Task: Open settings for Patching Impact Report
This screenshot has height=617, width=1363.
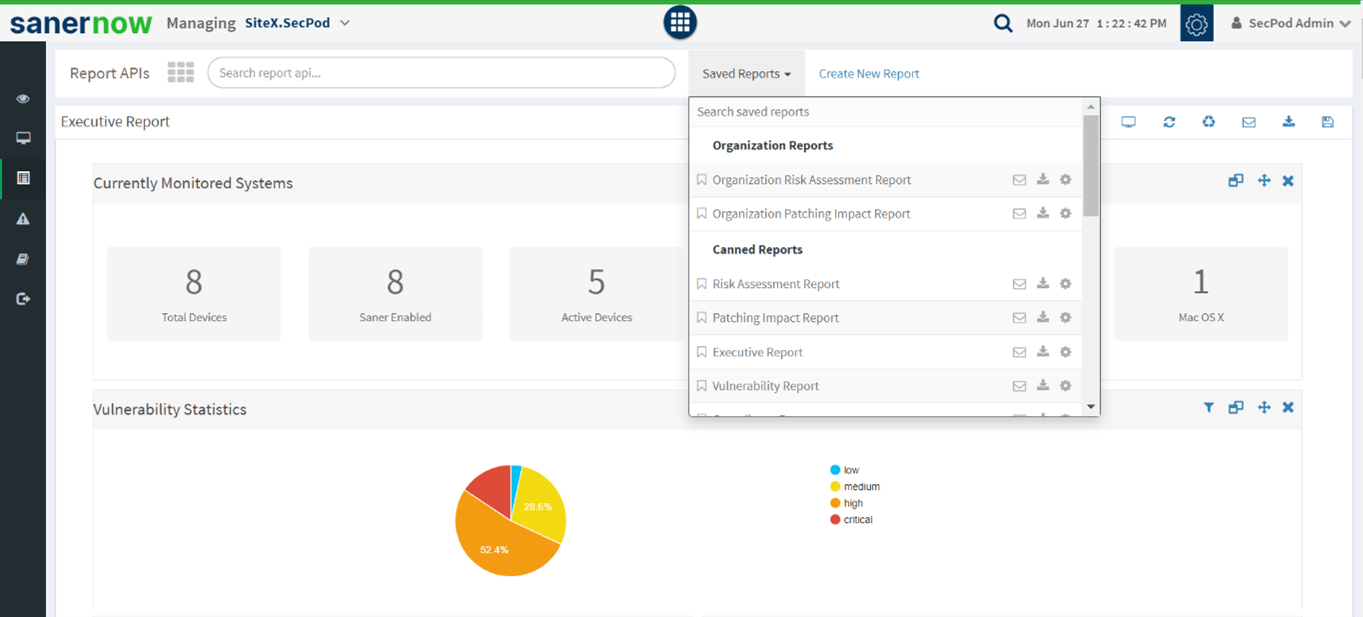Action: click(1065, 318)
